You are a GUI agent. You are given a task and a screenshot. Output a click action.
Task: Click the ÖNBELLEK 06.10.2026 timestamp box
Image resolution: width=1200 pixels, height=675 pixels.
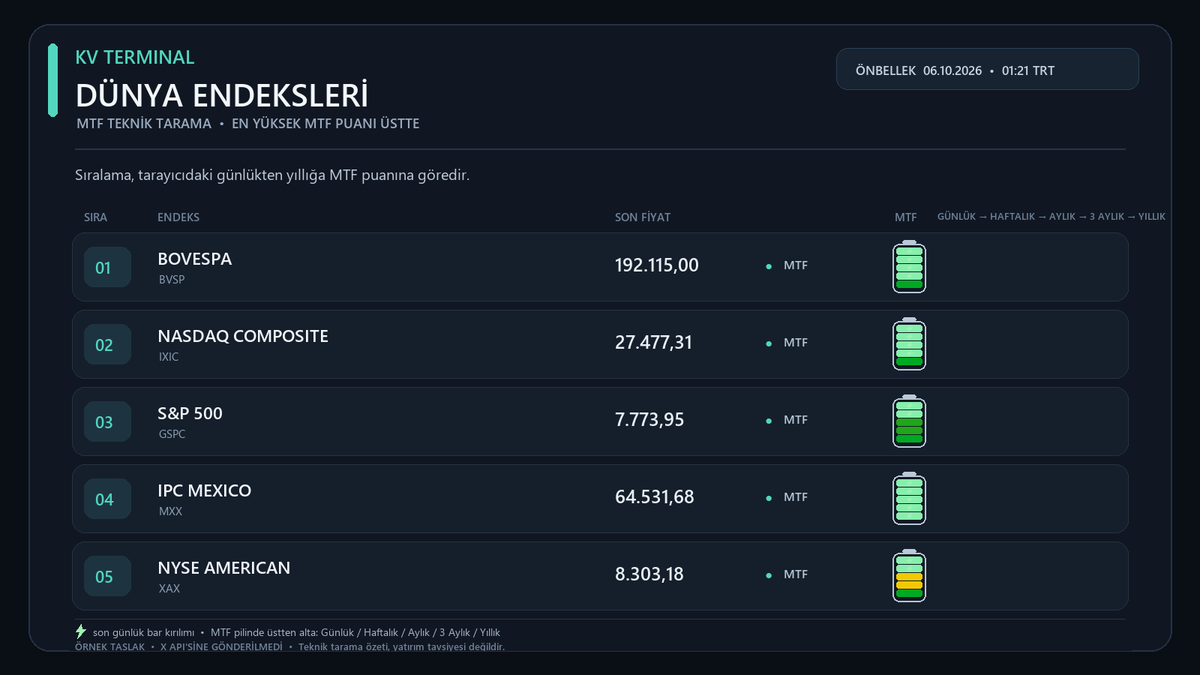pos(987,70)
